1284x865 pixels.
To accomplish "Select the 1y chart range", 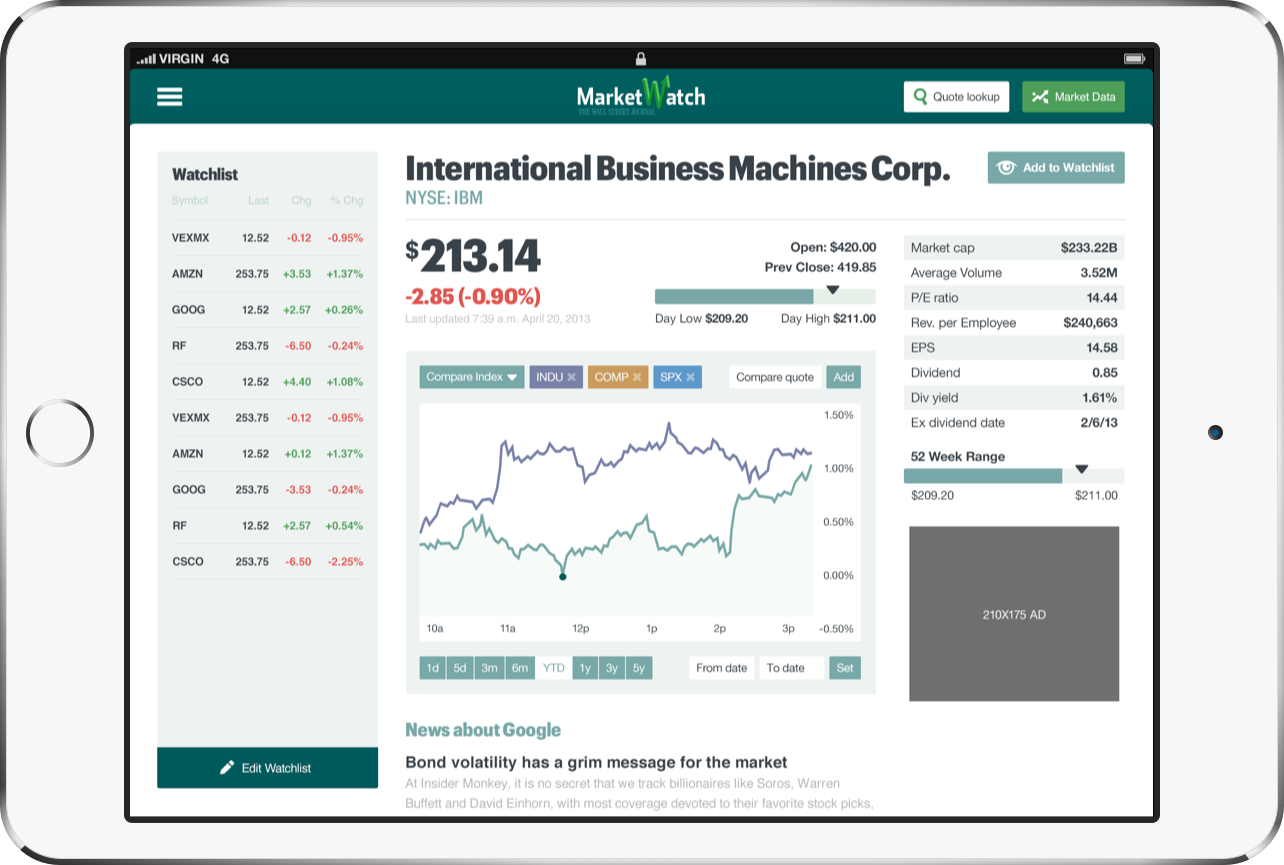I will 585,668.
